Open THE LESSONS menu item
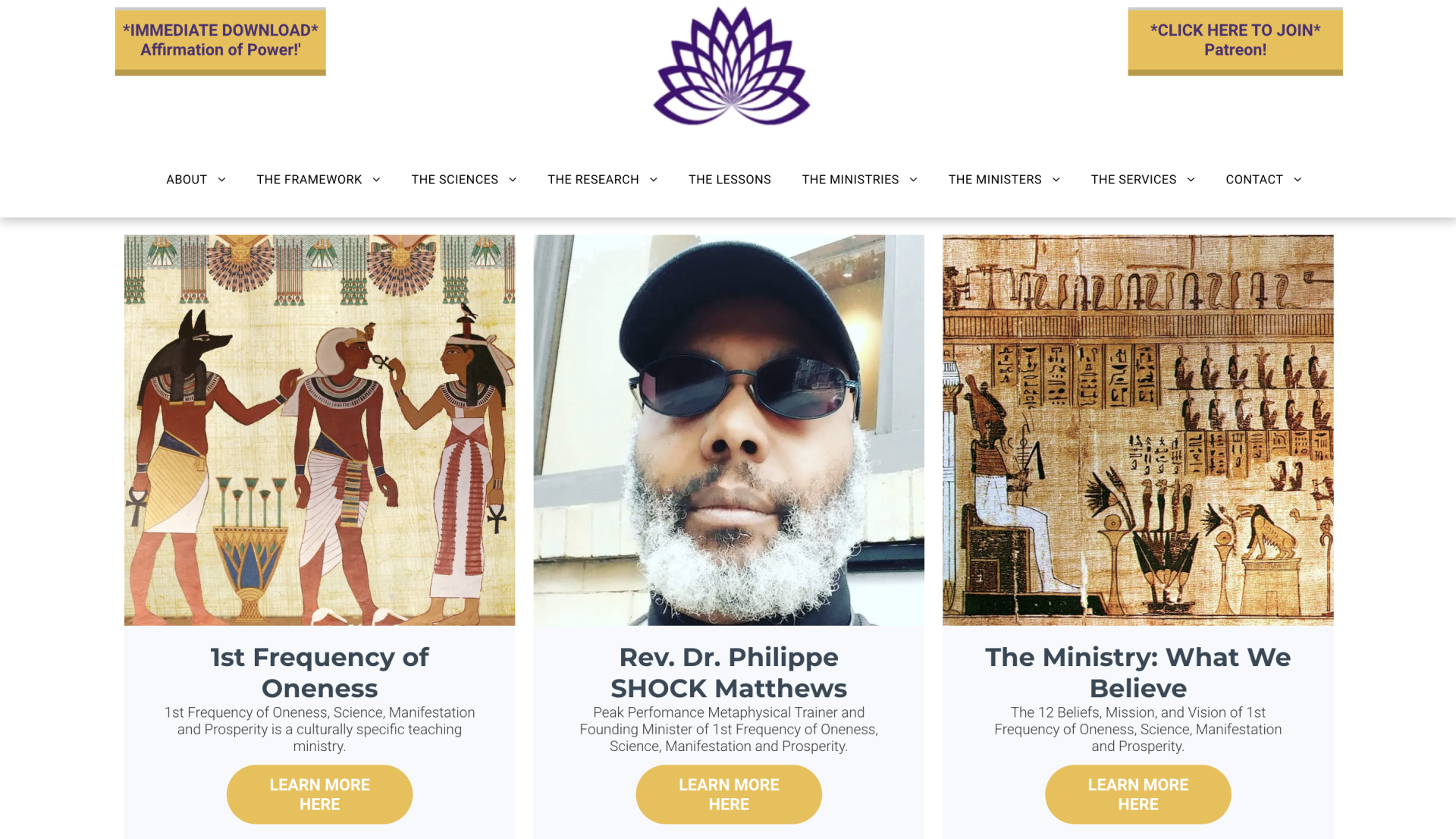Image resolution: width=1456 pixels, height=839 pixels. click(730, 180)
